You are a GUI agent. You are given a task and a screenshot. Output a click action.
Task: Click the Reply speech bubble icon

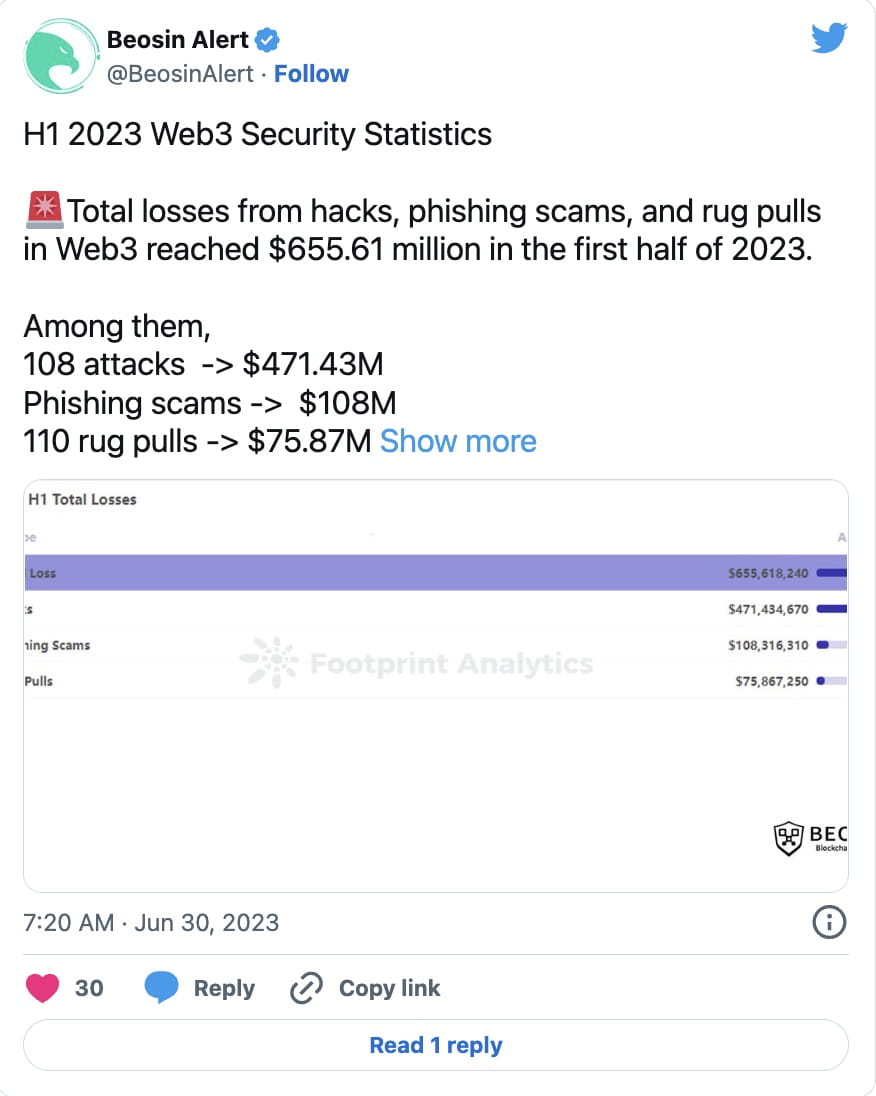(163, 987)
